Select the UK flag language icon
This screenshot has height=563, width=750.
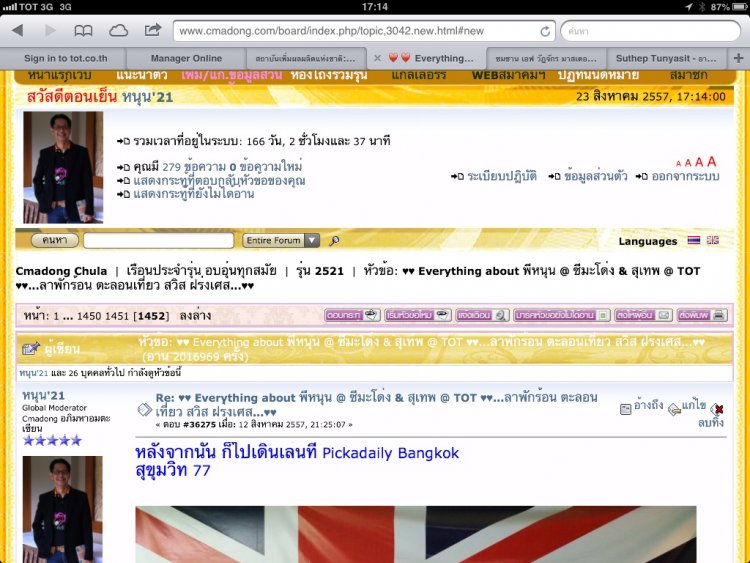click(713, 240)
